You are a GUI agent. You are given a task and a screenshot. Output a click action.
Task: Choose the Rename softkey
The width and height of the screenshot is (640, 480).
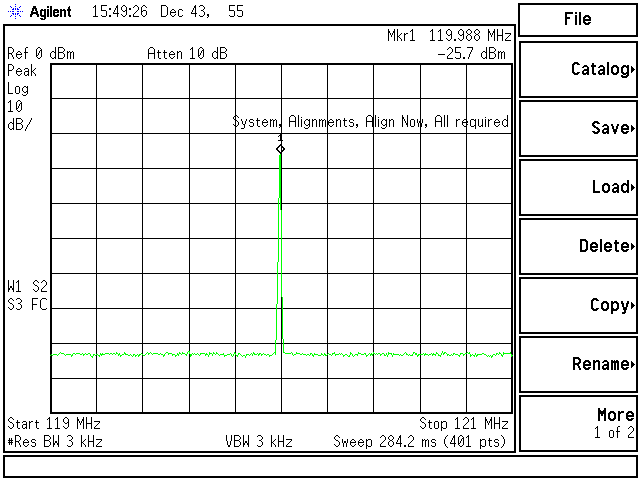click(578, 364)
